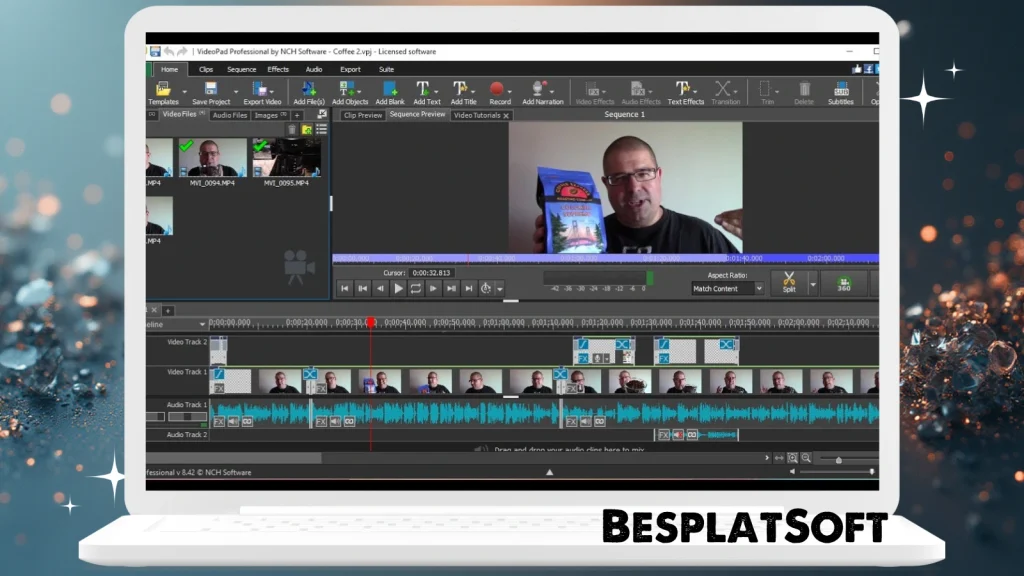Toggle loop playback in preview controls
This screenshot has height=576, width=1024.
tap(416, 288)
